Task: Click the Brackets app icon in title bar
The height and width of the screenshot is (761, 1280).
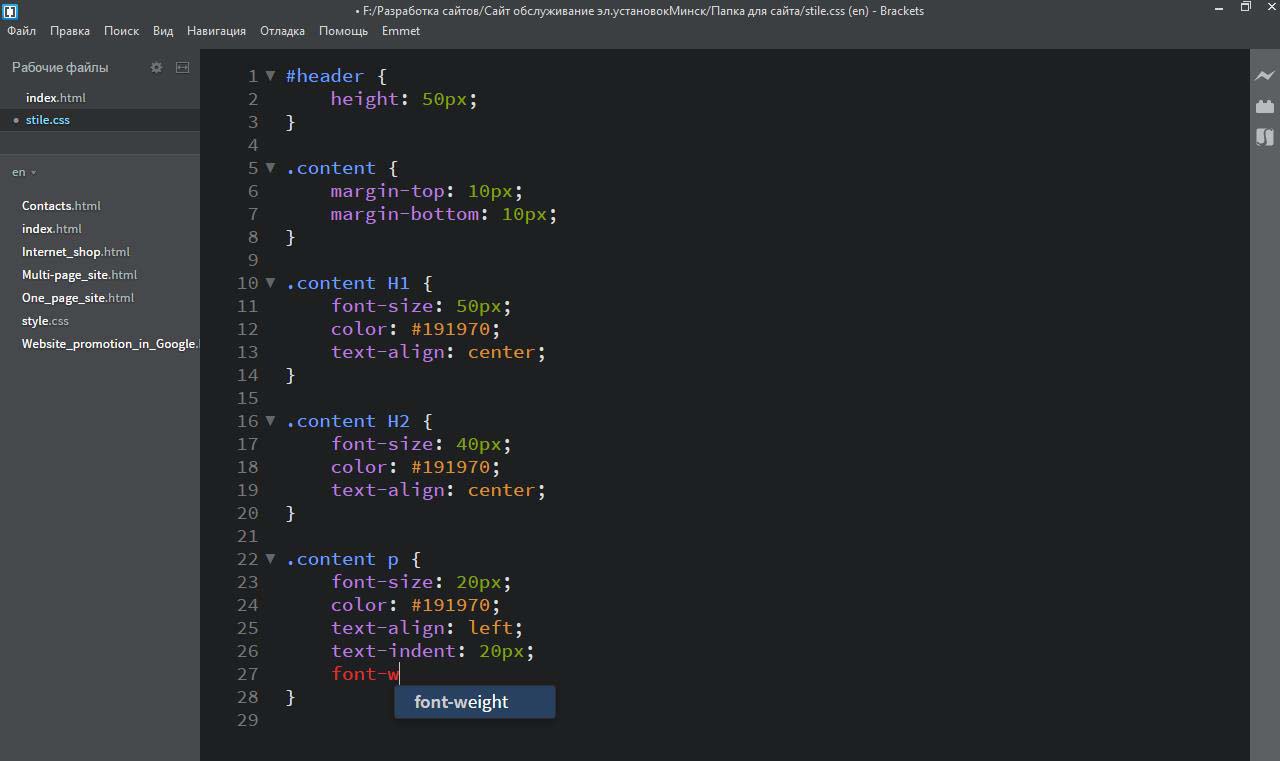Action: tap(10, 11)
